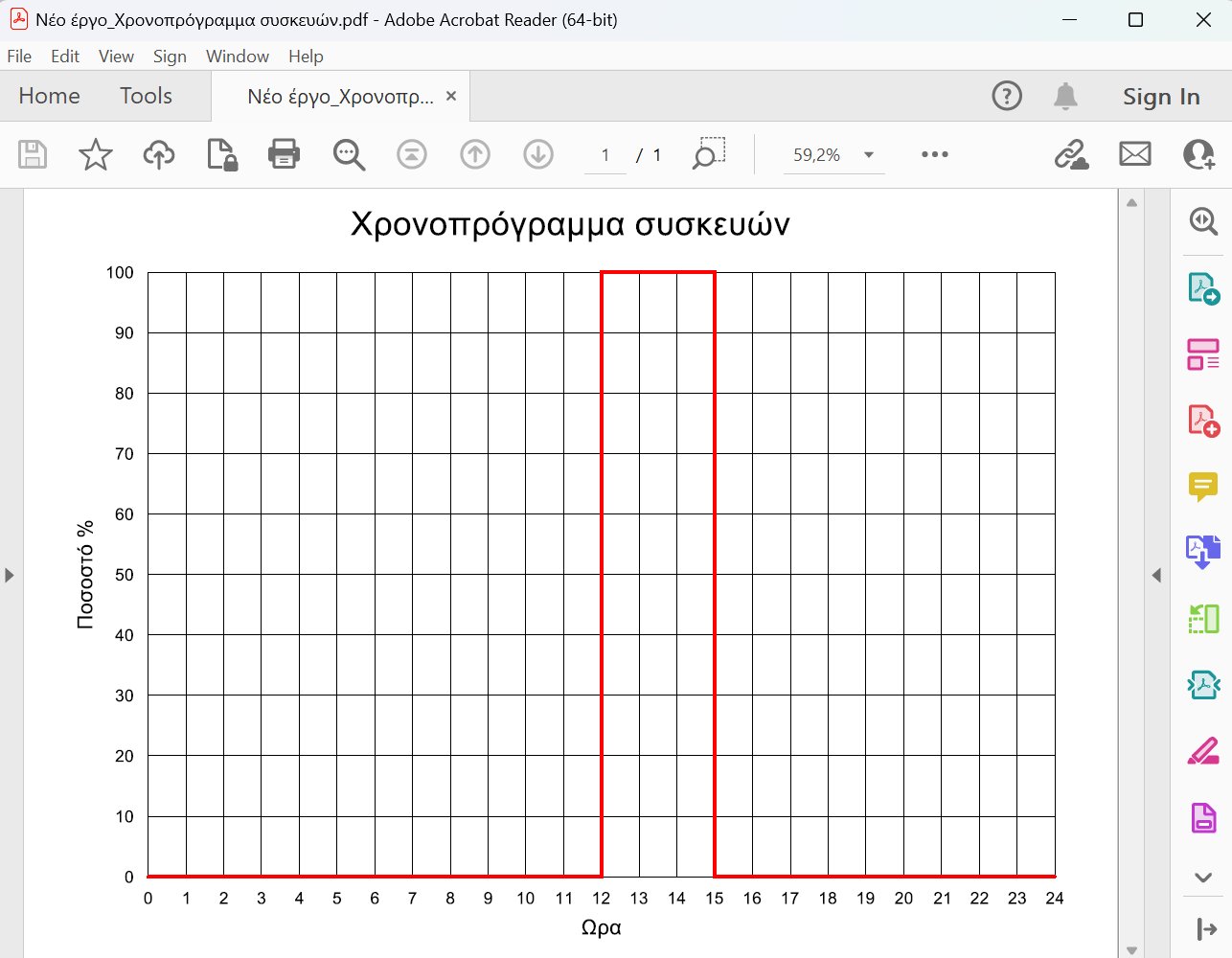Collapse the right tools pane arrow
Image resolution: width=1232 pixels, height=958 pixels.
pyautogui.click(x=1156, y=575)
